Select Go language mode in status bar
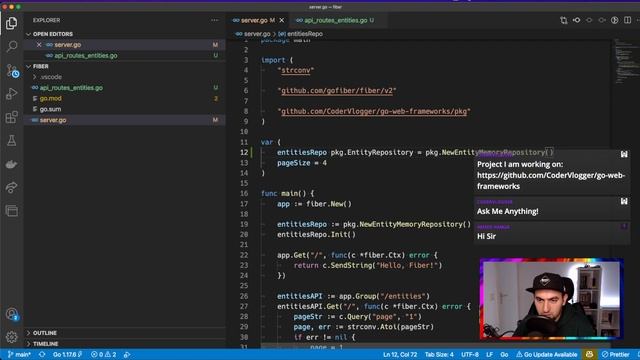 tap(504, 354)
